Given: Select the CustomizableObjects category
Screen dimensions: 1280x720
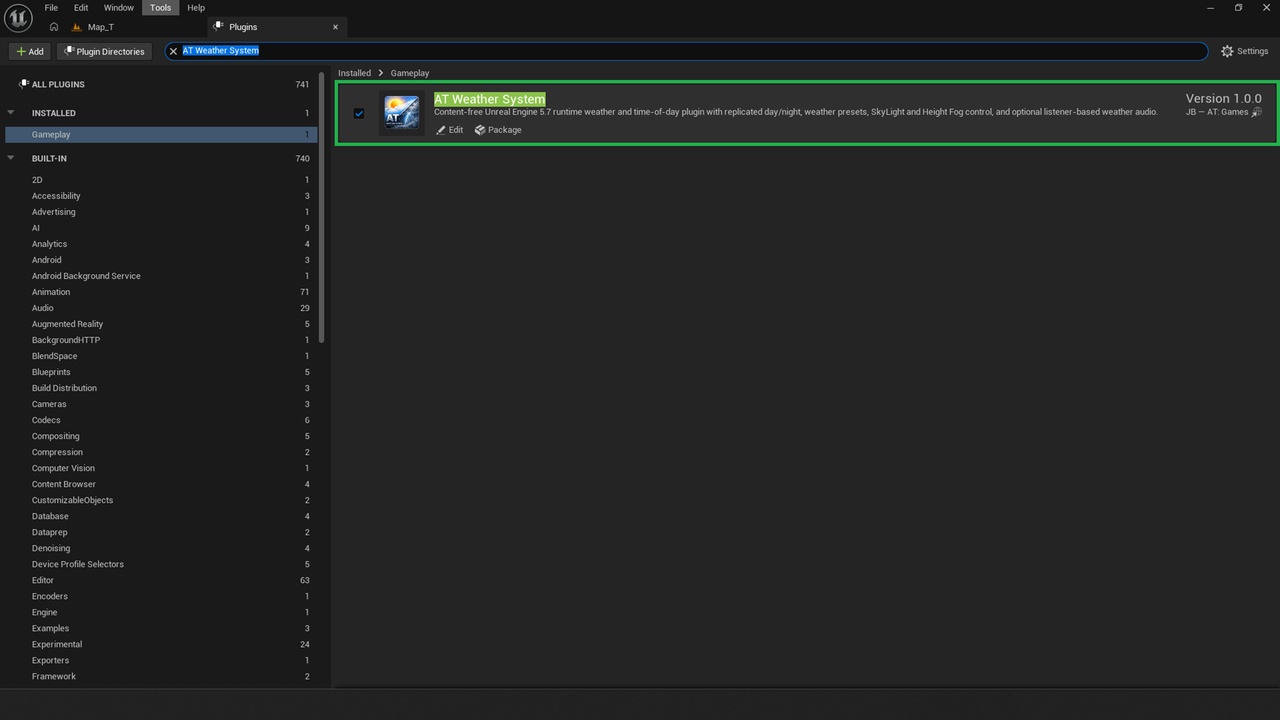Looking at the screenshot, I should pos(160,500).
